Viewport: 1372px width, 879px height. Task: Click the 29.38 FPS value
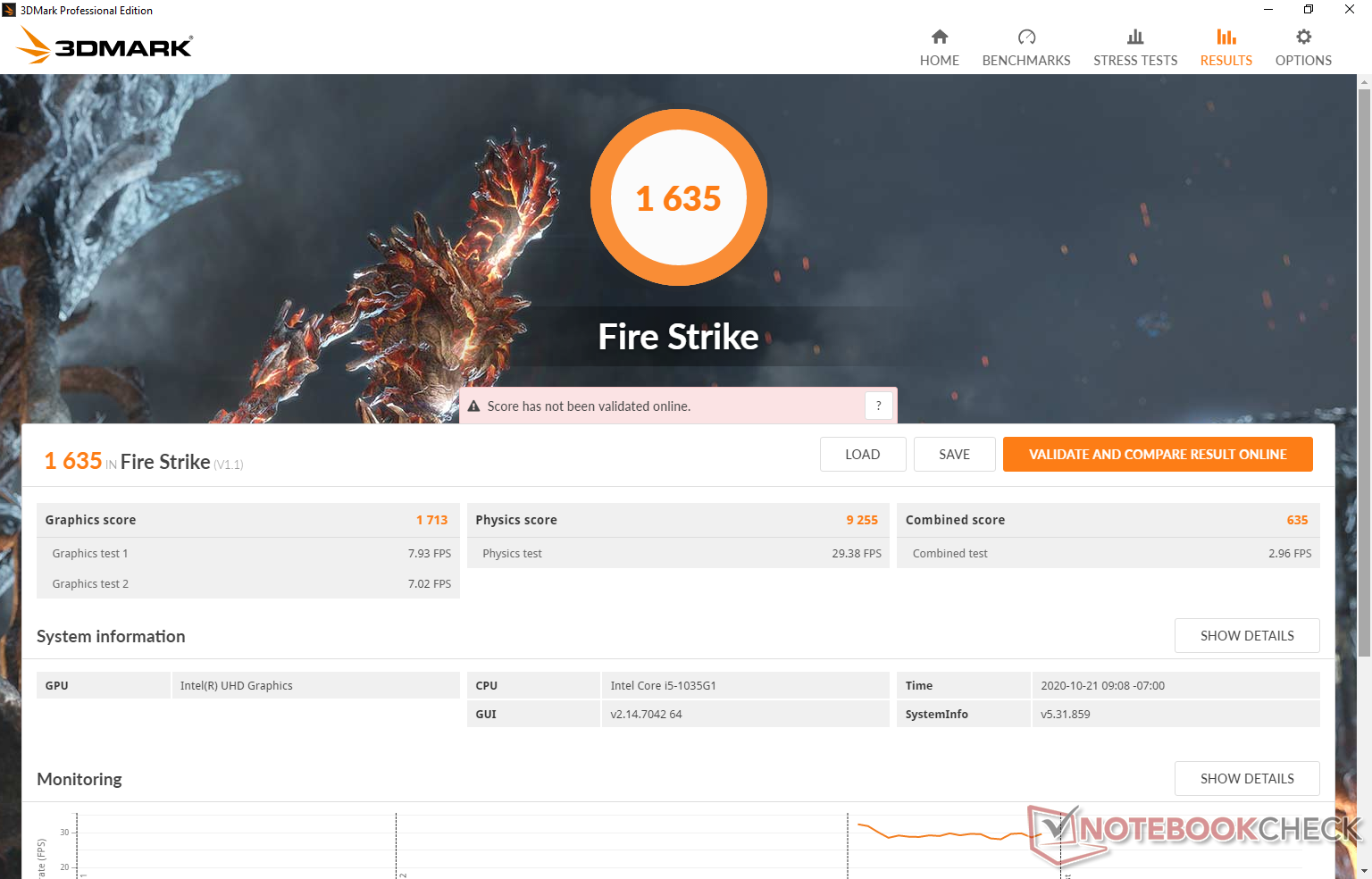click(857, 553)
